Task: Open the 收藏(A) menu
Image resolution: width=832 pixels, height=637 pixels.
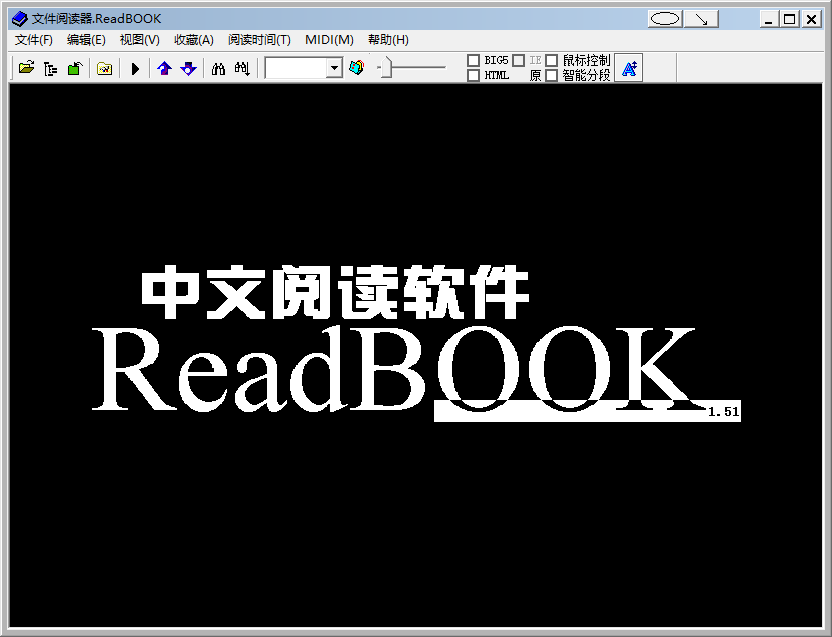Action: click(194, 40)
